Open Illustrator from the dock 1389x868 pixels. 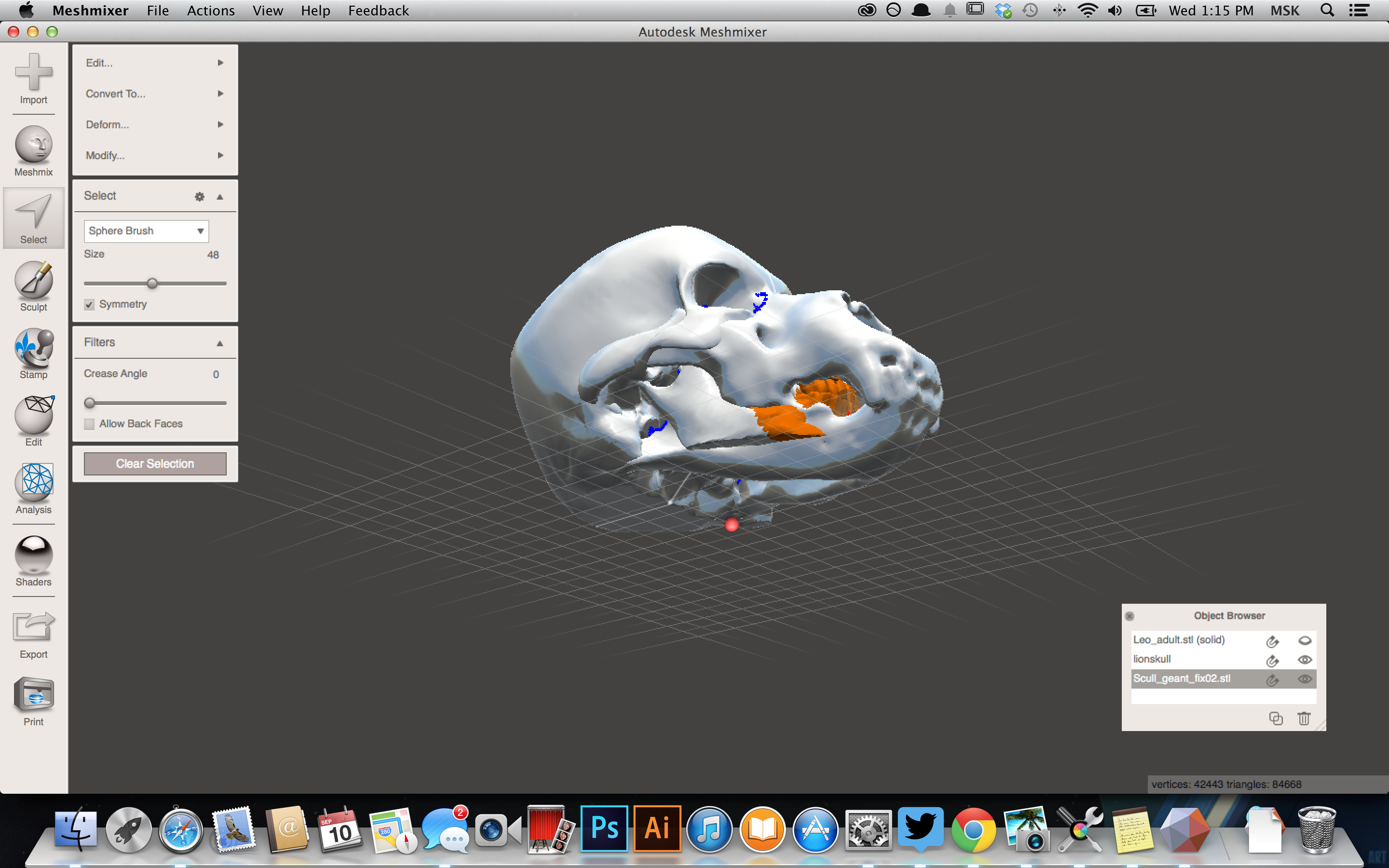click(x=657, y=828)
